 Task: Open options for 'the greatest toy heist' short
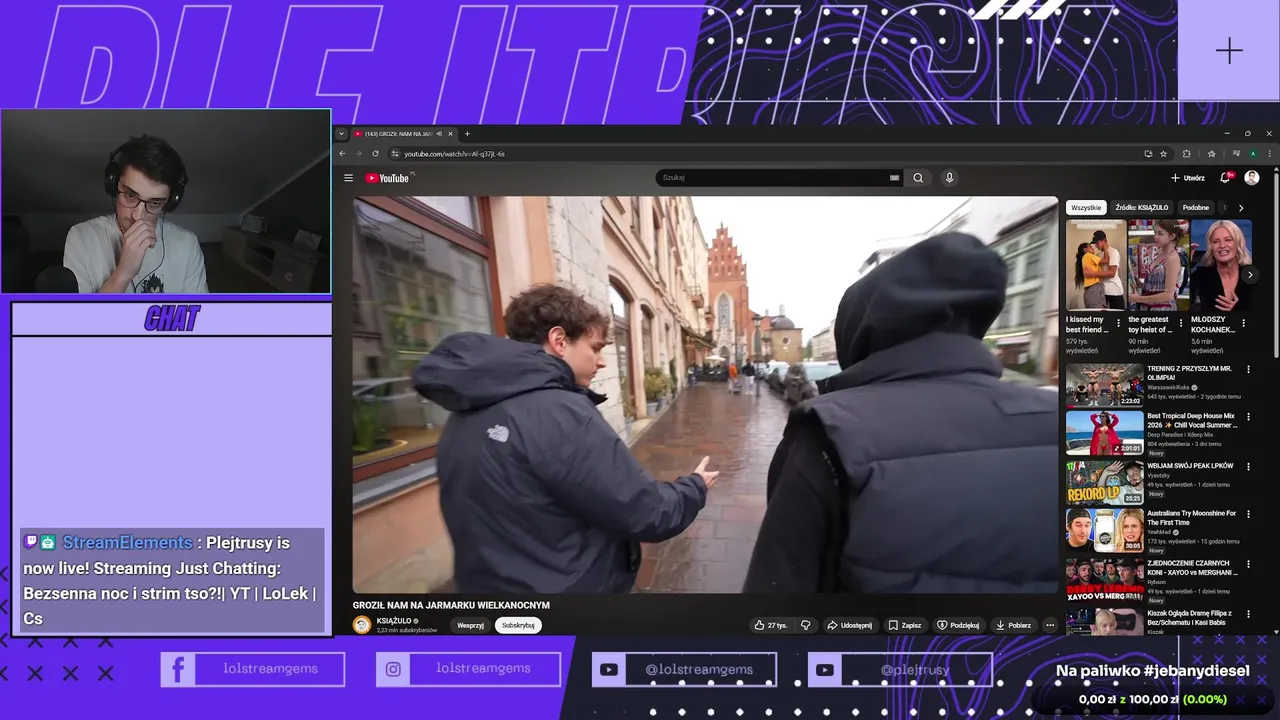(x=1181, y=324)
